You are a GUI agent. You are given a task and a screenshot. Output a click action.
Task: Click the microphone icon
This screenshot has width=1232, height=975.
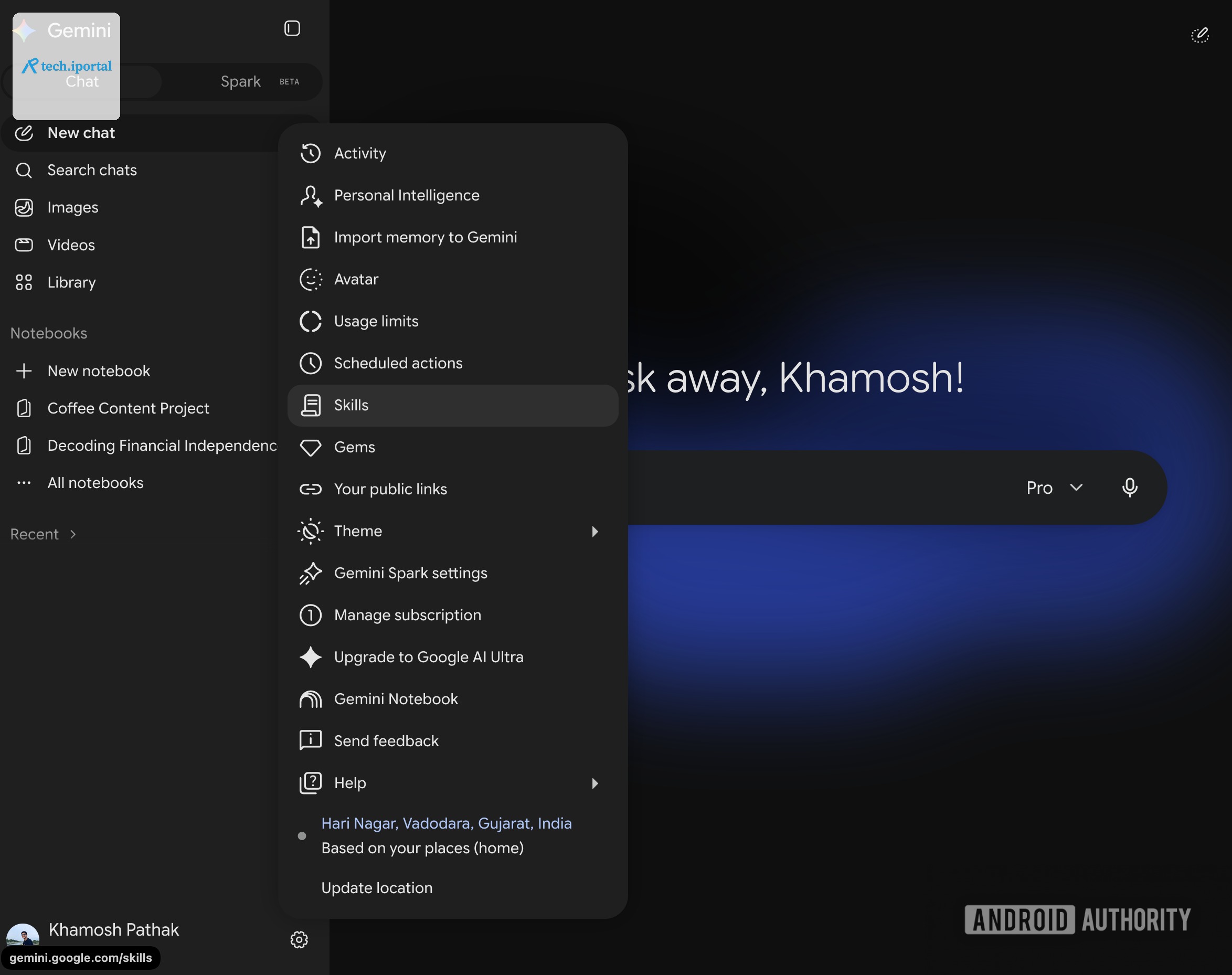click(x=1129, y=487)
